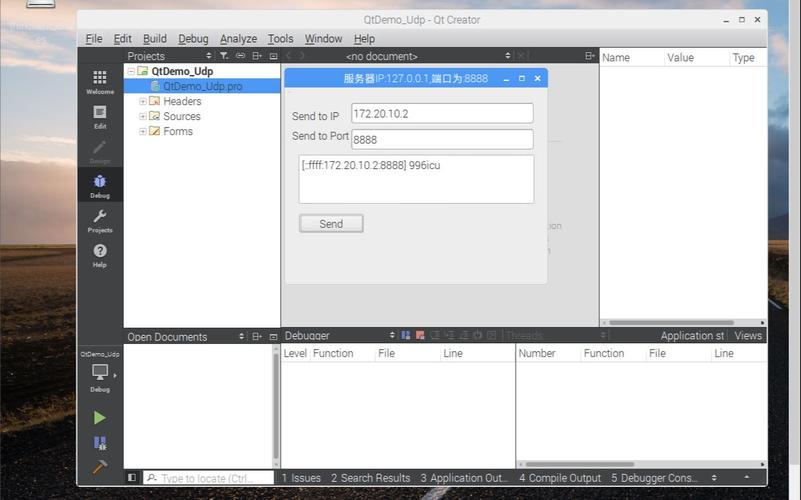Build project with hammer icon
Screen dimensions: 801x500
(x=100, y=466)
